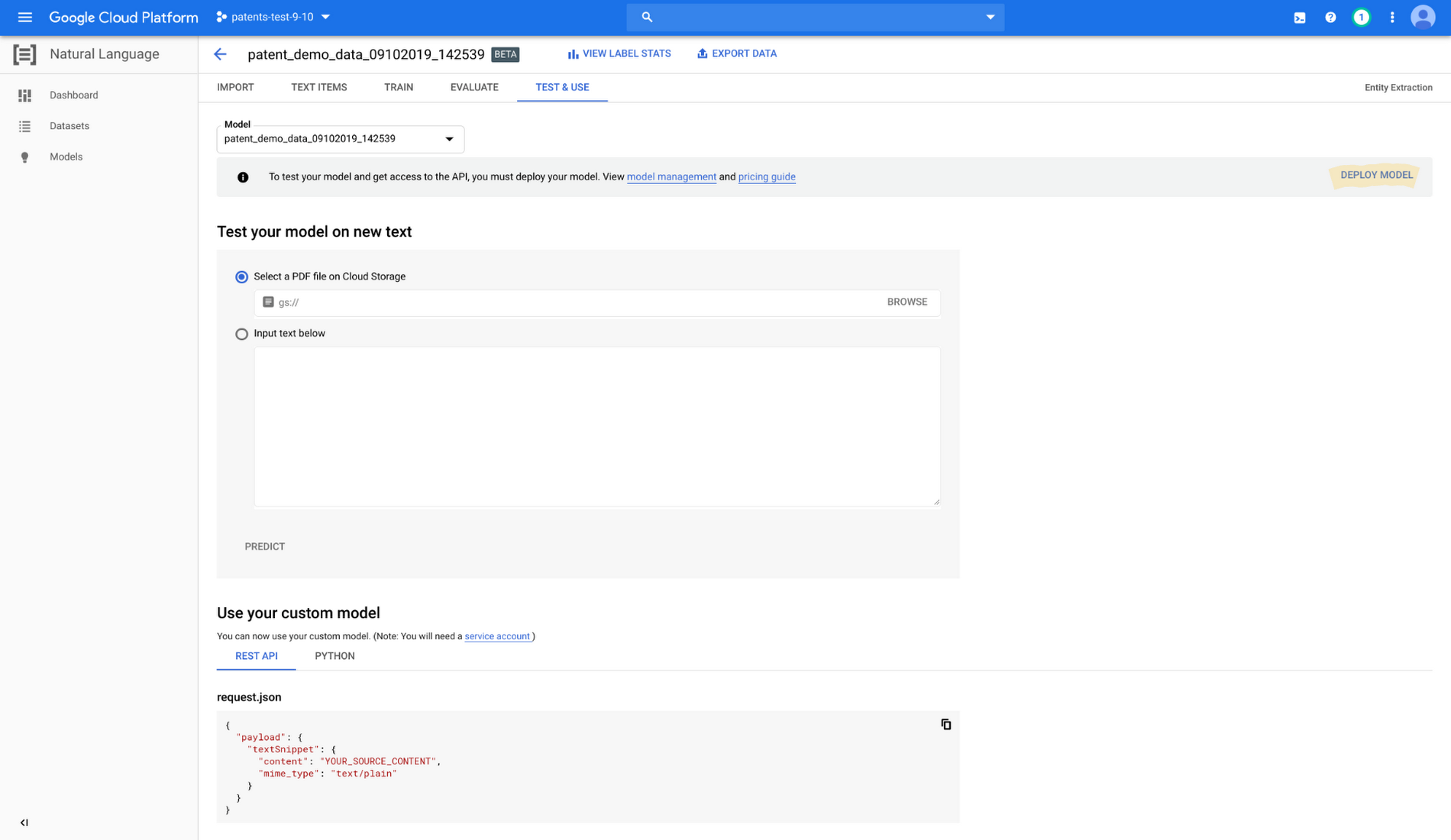Go back using the left arrow

point(220,54)
